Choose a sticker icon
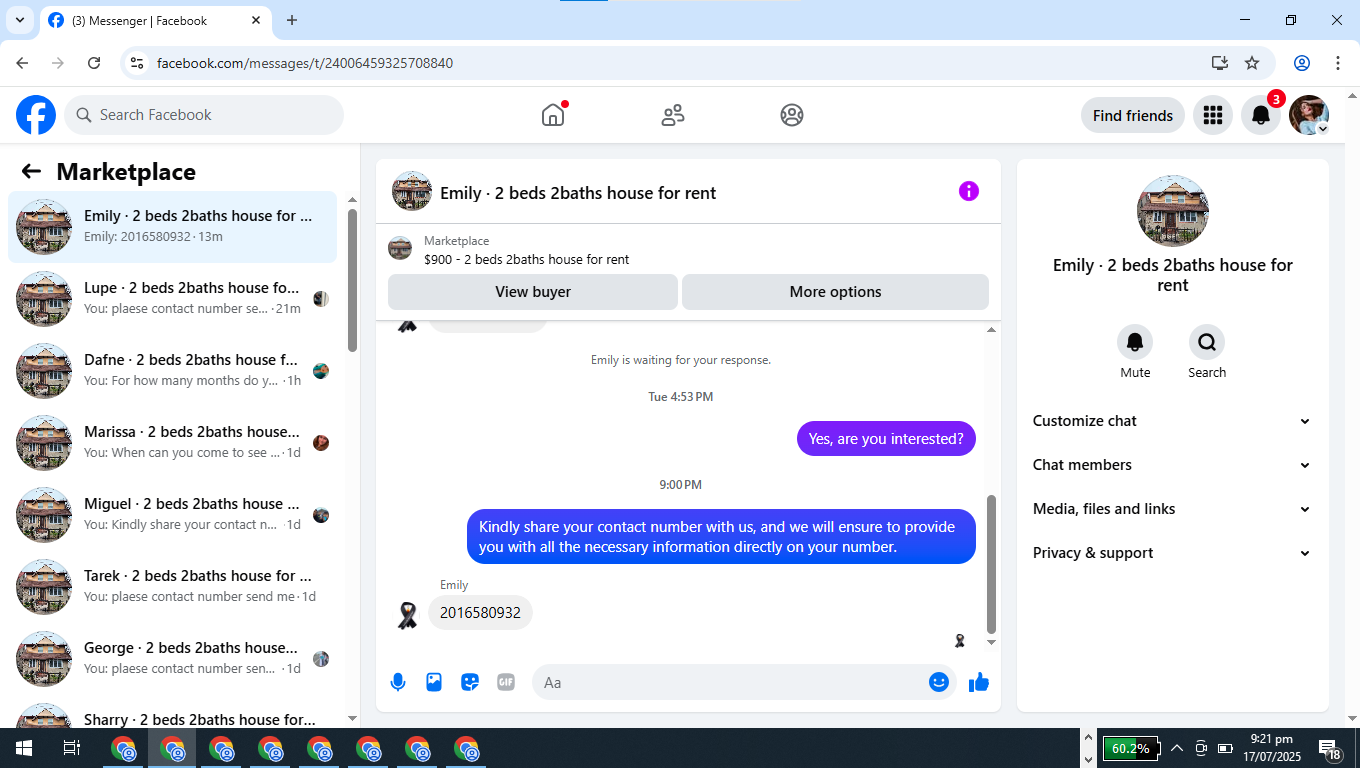Image resolution: width=1360 pixels, height=768 pixels. [x=470, y=682]
